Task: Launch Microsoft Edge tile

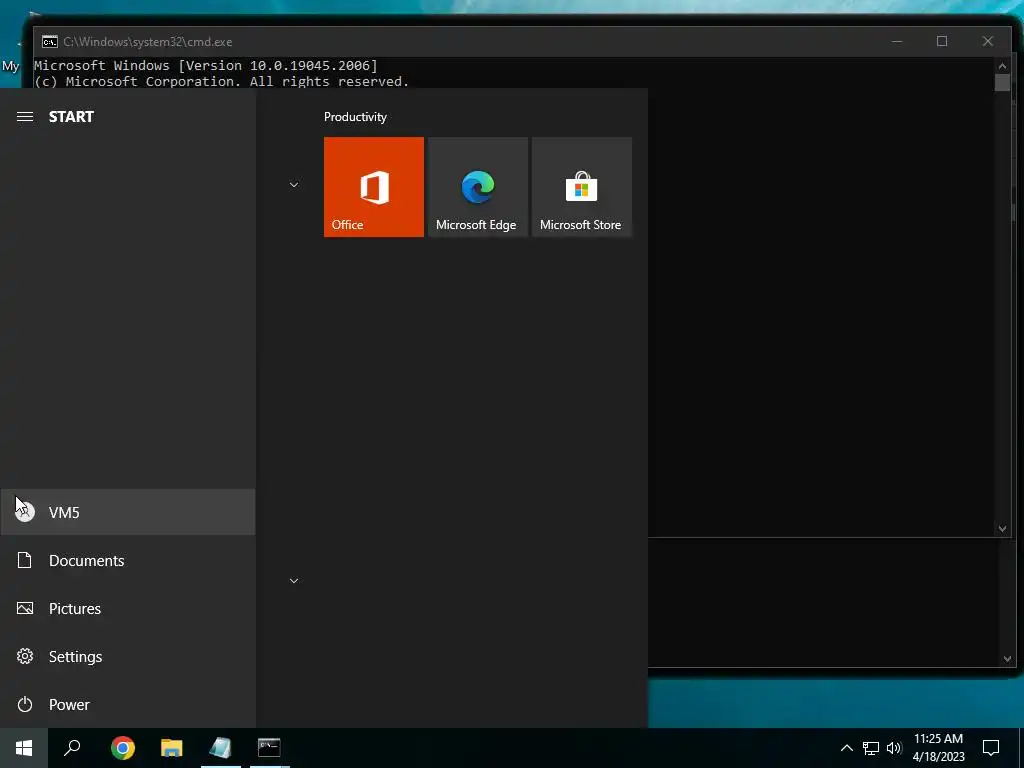Action: (477, 187)
